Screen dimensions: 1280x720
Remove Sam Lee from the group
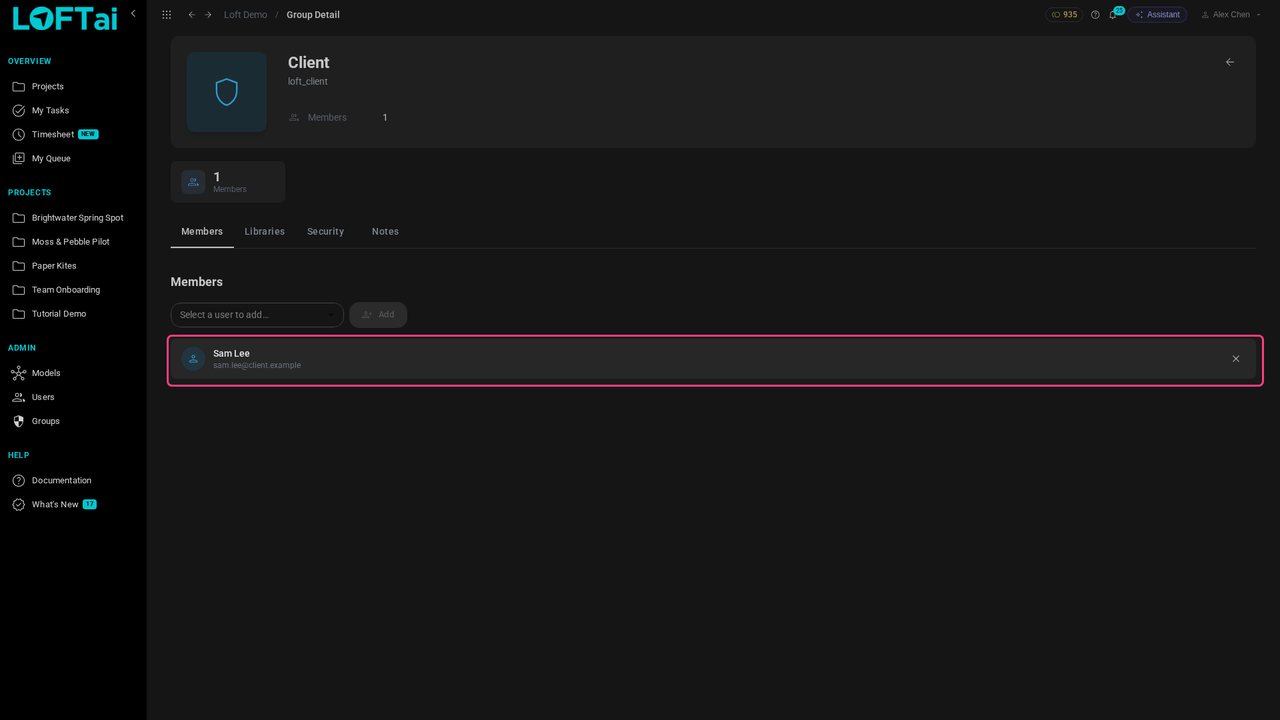(1236, 359)
